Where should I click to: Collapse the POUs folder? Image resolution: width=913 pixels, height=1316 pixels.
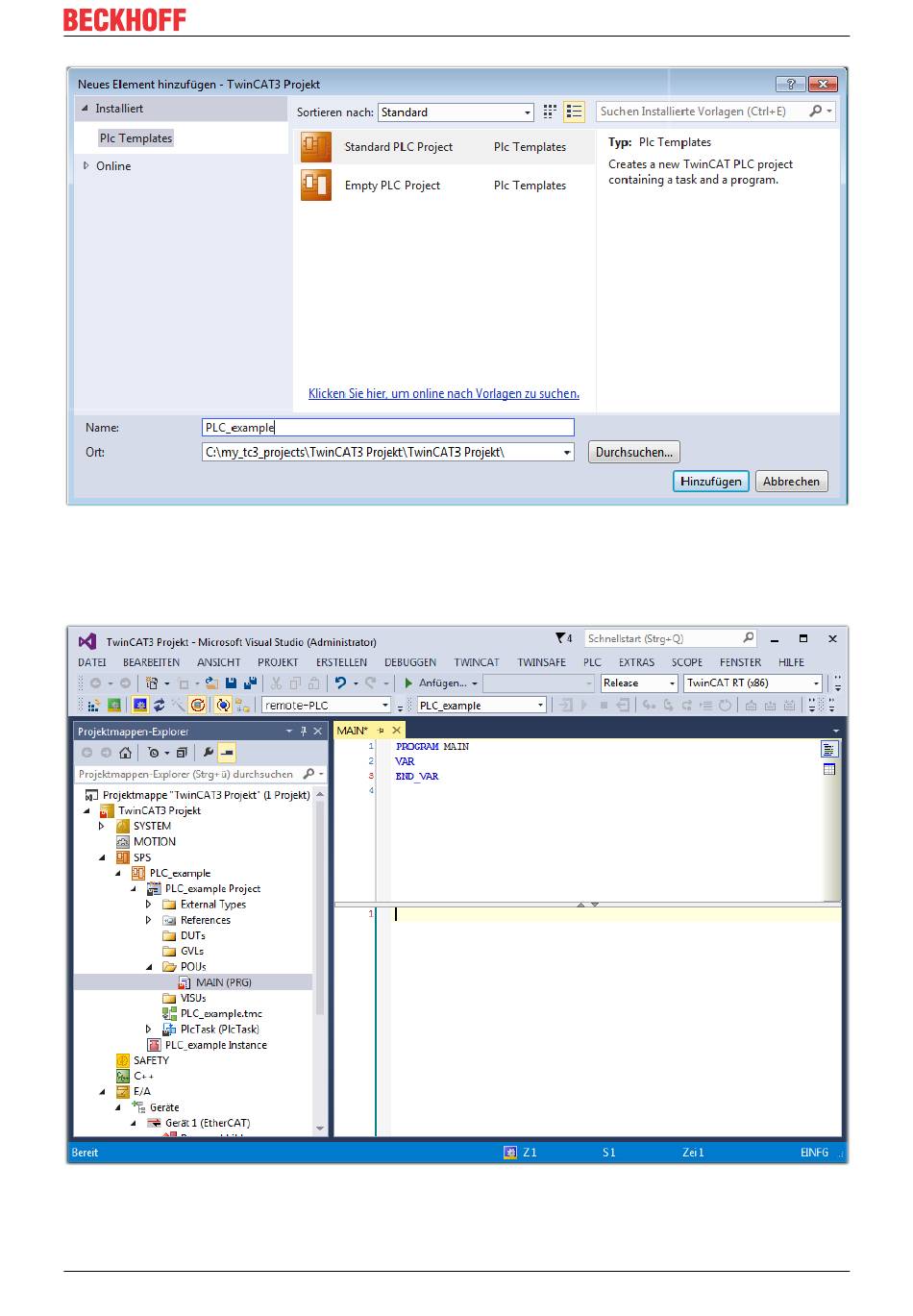pyautogui.click(x=149, y=967)
